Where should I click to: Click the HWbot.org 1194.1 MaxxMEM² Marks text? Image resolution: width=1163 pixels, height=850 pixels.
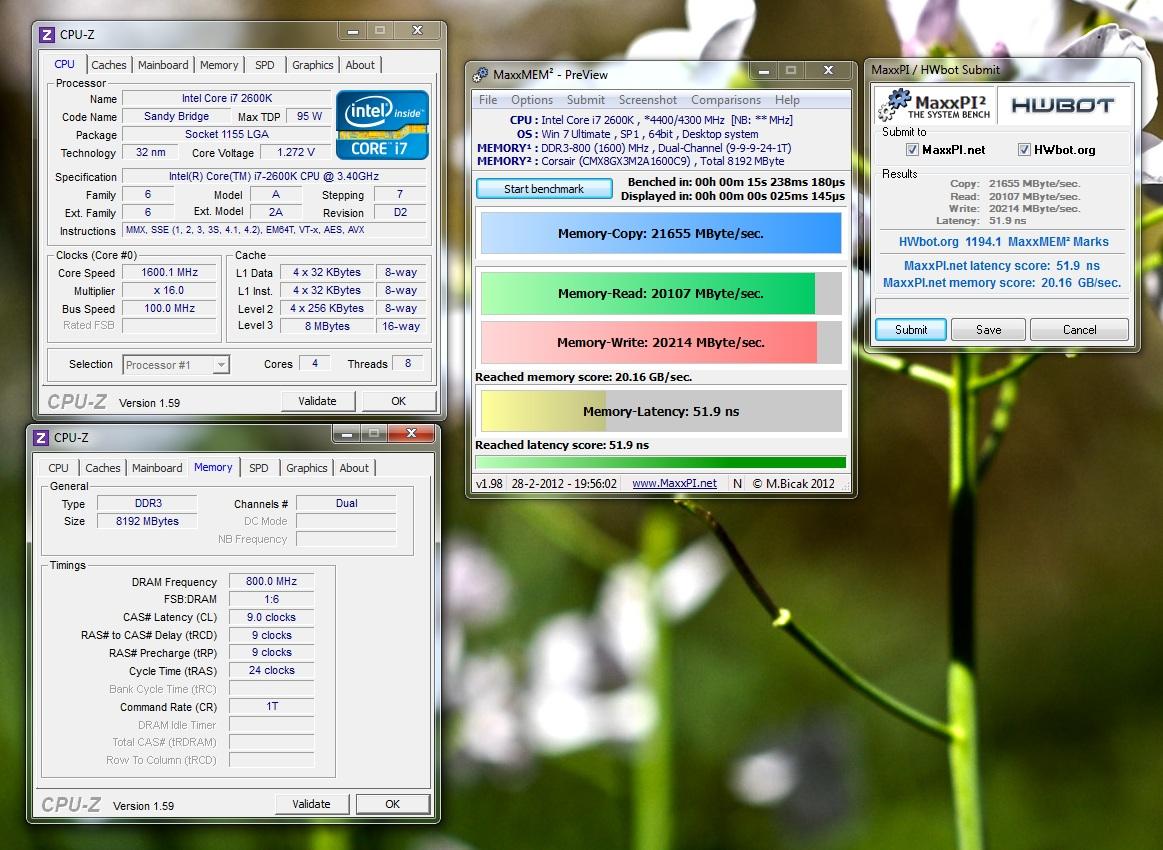click(x=1003, y=242)
